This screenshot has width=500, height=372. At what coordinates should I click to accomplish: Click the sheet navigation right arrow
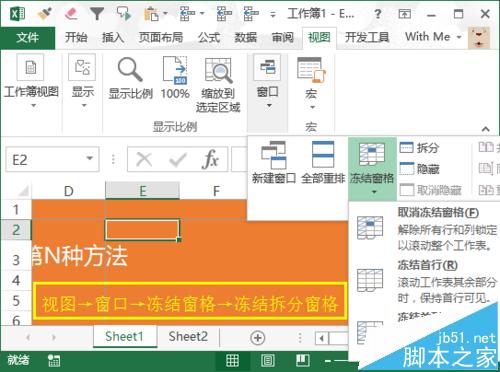(54, 338)
